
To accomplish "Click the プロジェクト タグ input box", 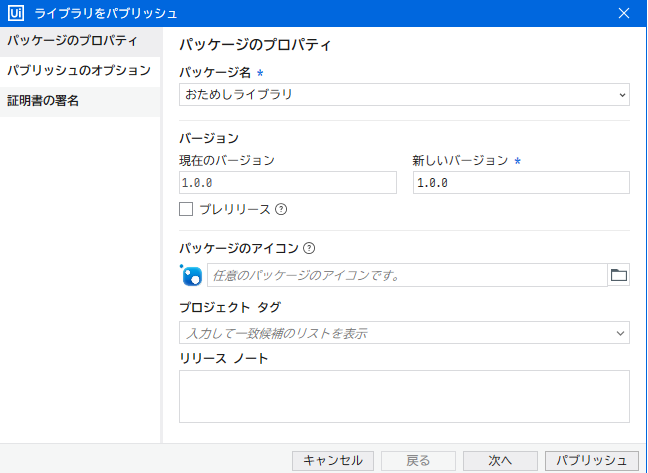I will 405,333.
